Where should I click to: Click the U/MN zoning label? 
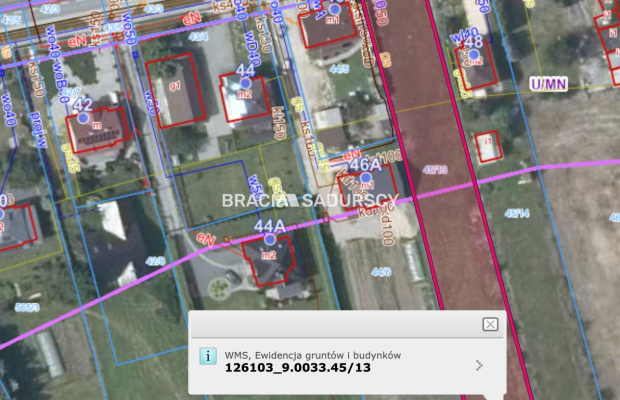[x=549, y=84]
